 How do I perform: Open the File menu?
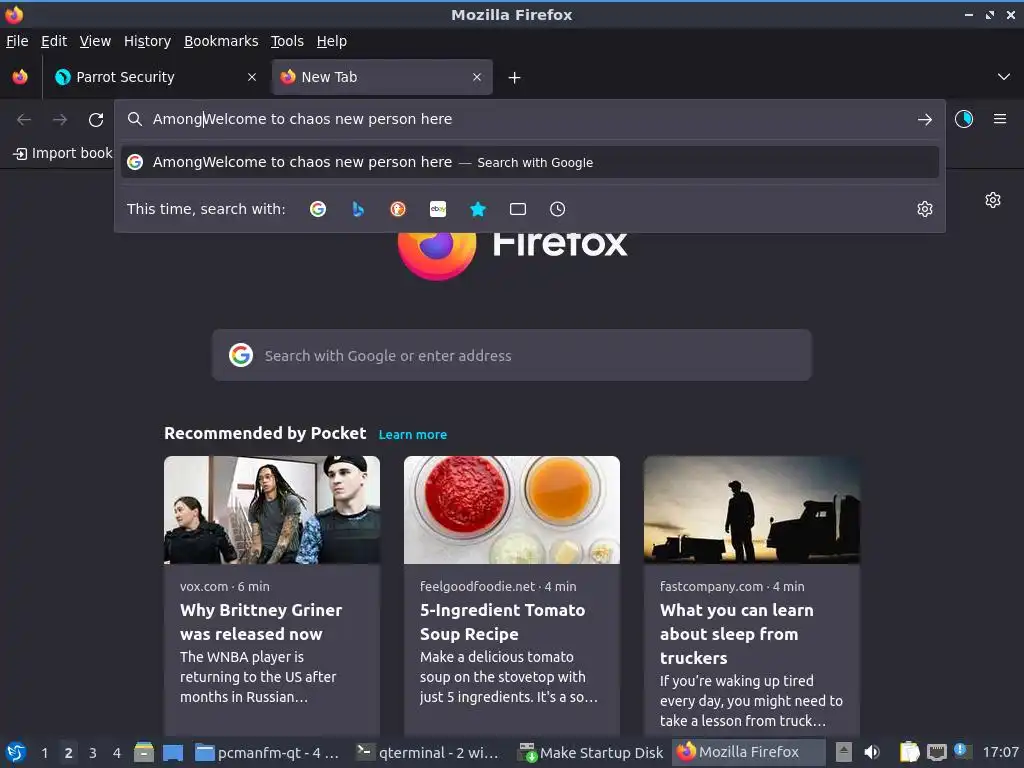point(17,41)
